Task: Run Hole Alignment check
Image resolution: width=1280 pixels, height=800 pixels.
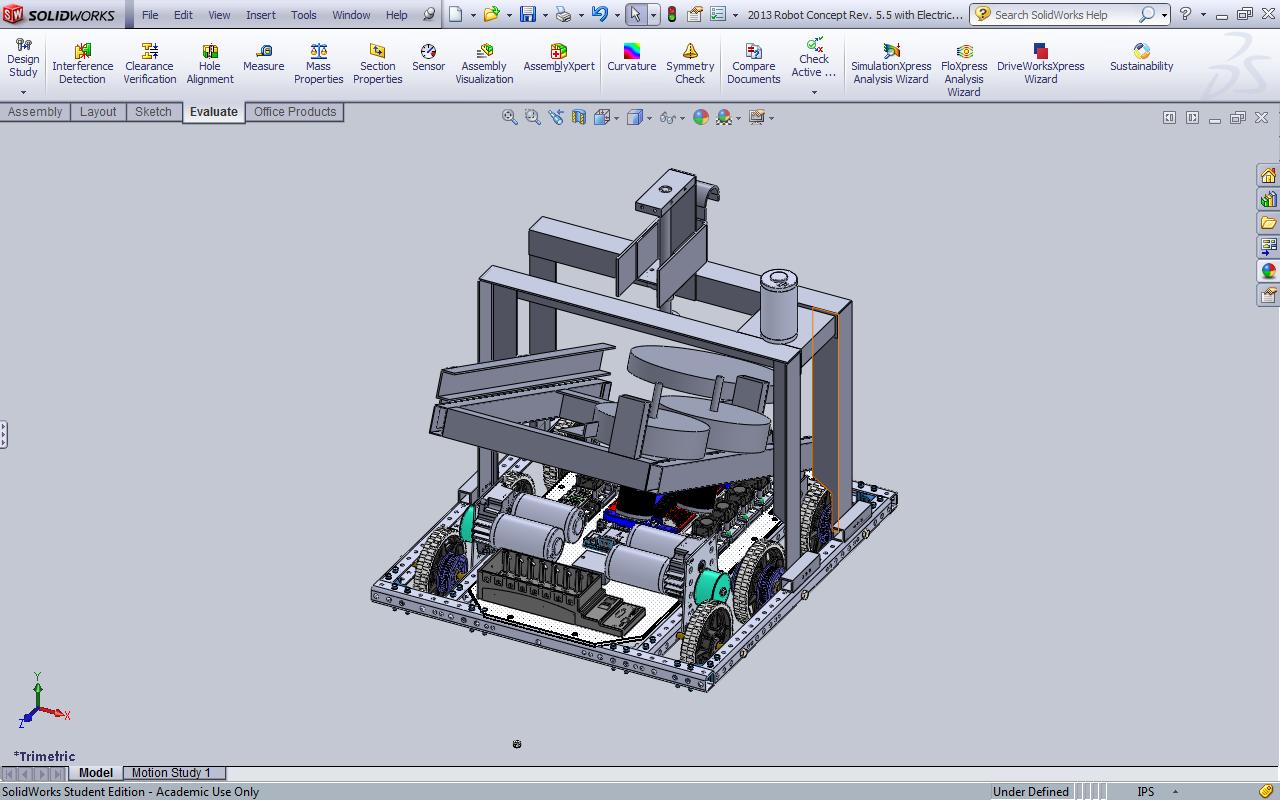Action: pyautogui.click(x=210, y=64)
